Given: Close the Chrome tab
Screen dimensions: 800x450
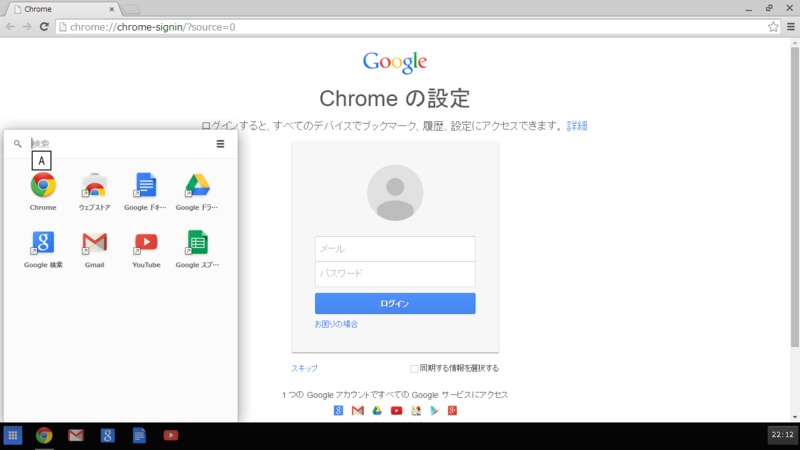Looking at the screenshot, I should 112,9.
